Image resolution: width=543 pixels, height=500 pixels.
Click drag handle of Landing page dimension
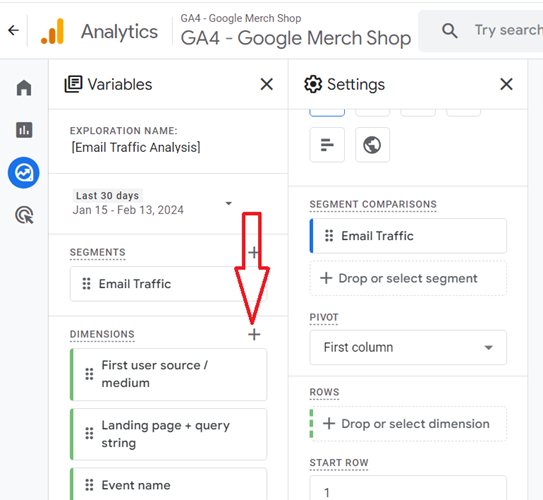pos(89,434)
